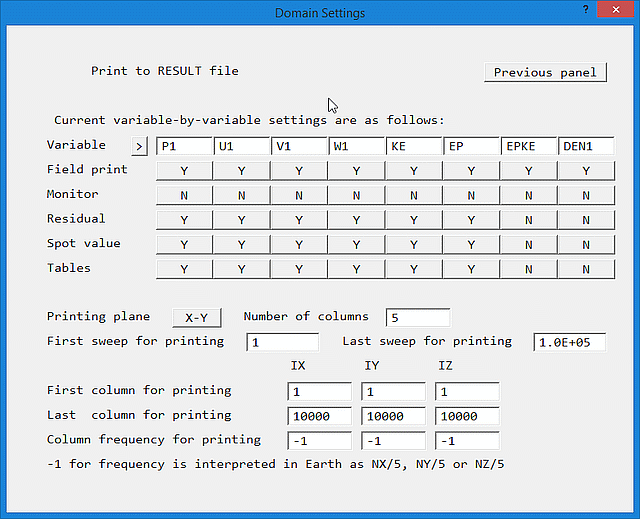Toggle Monitor setting for V1
The image size is (640, 519).
[299, 195]
